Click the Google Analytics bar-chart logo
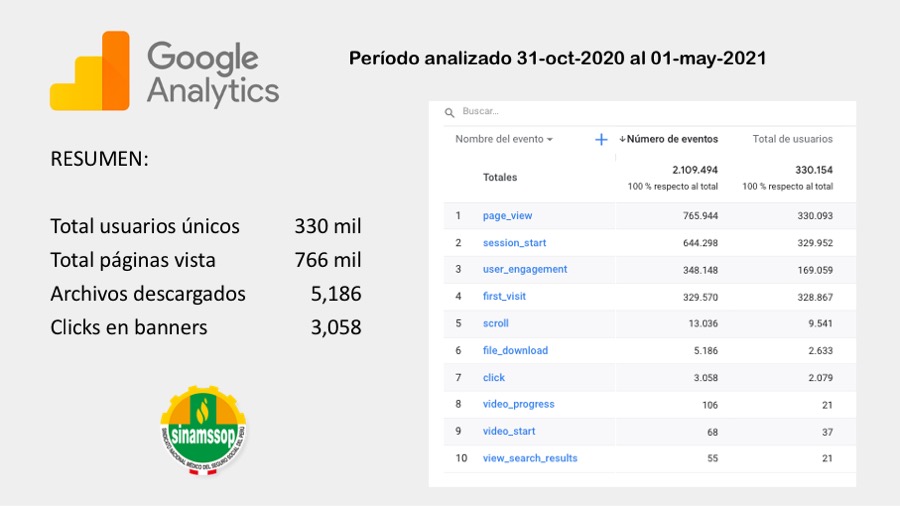900x506 pixels. click(x=90, y=71)
